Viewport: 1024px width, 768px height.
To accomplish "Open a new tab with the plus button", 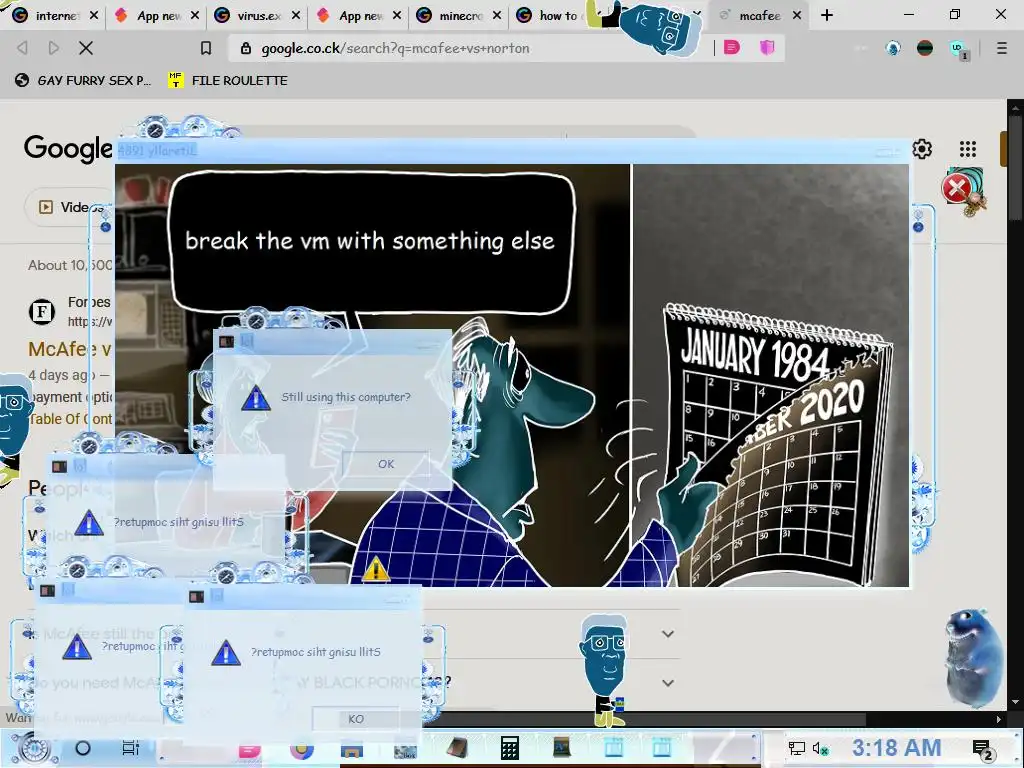I will click(827, 15).
